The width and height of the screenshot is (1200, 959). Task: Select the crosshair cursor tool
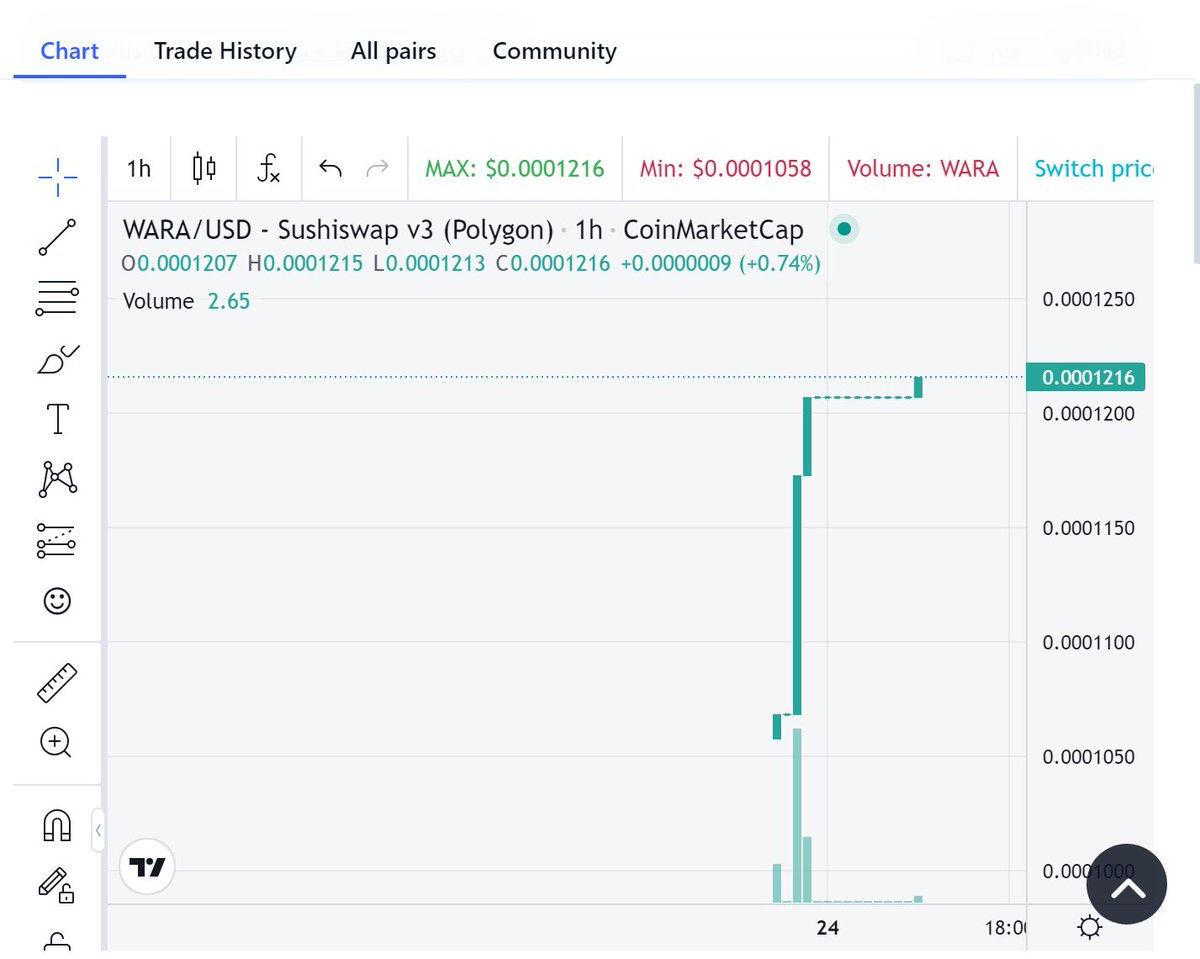(57, 177)
